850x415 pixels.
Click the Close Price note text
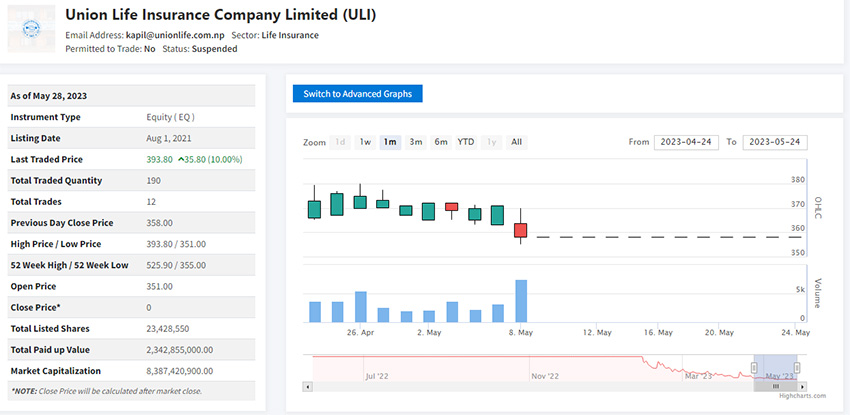tap(106, 391)
